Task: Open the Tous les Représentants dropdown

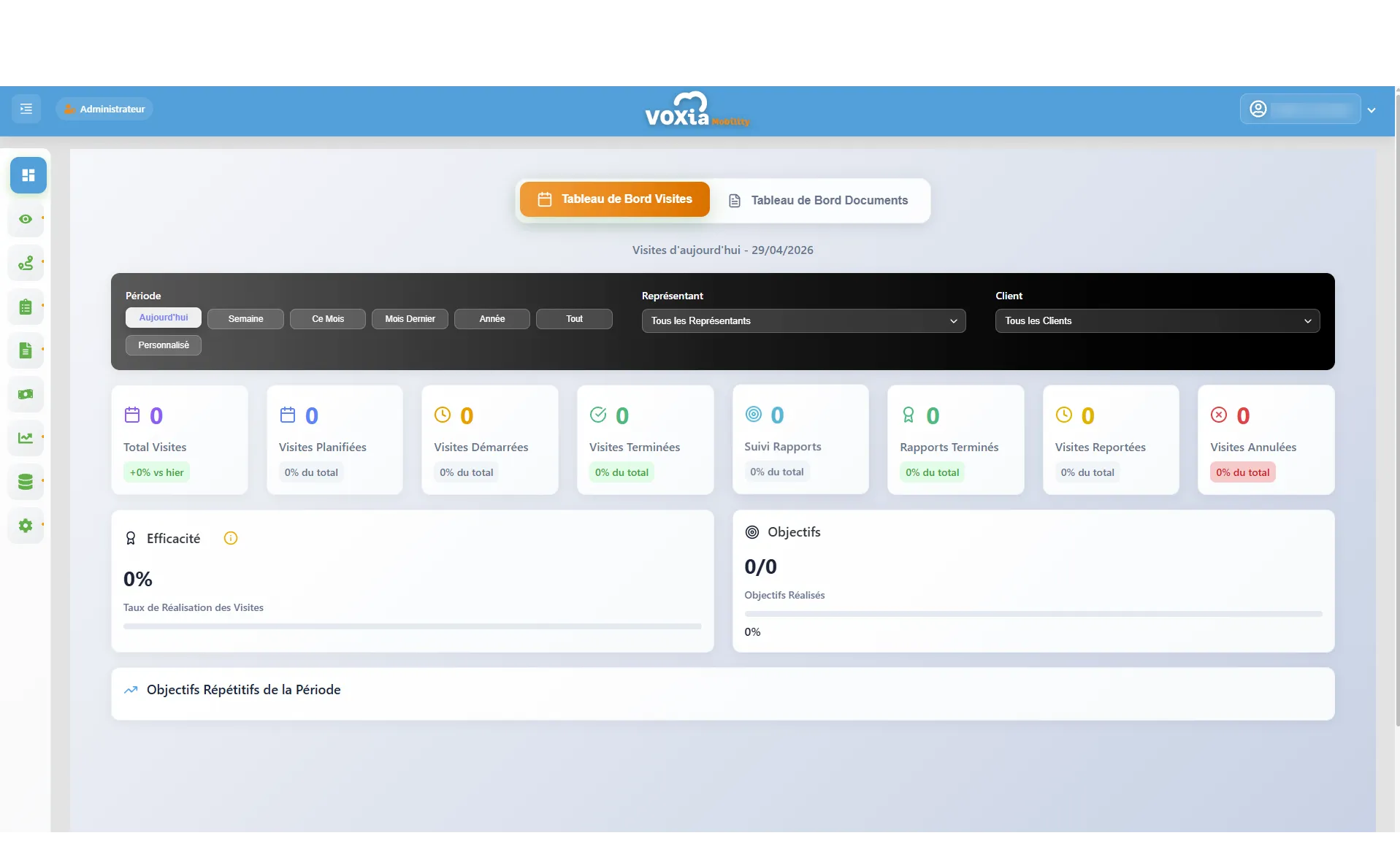Action: pos(803,321)
